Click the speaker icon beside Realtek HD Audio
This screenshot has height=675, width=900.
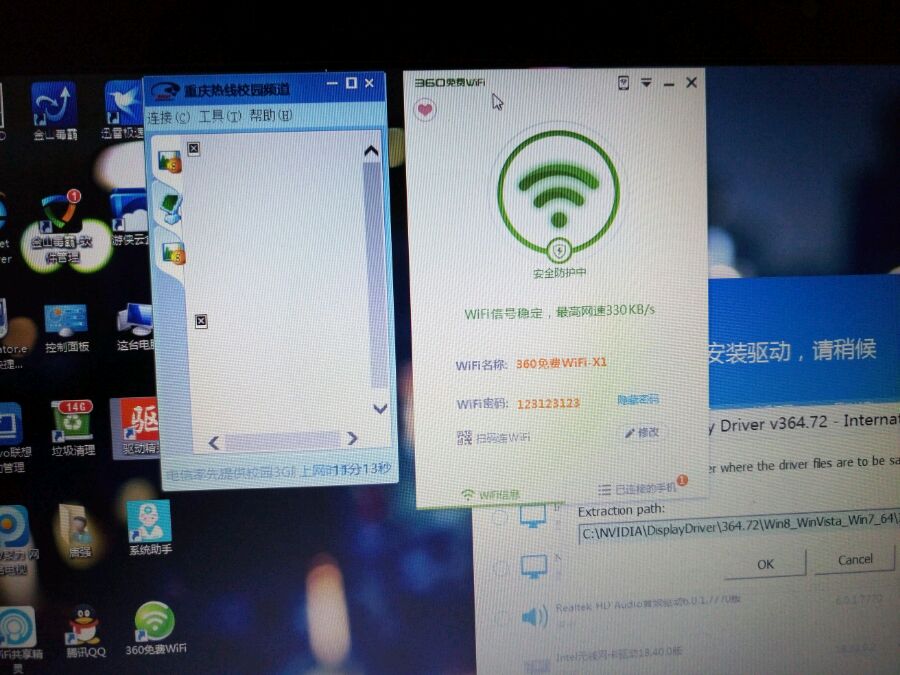pyautogui.click(x=534, y=617)
